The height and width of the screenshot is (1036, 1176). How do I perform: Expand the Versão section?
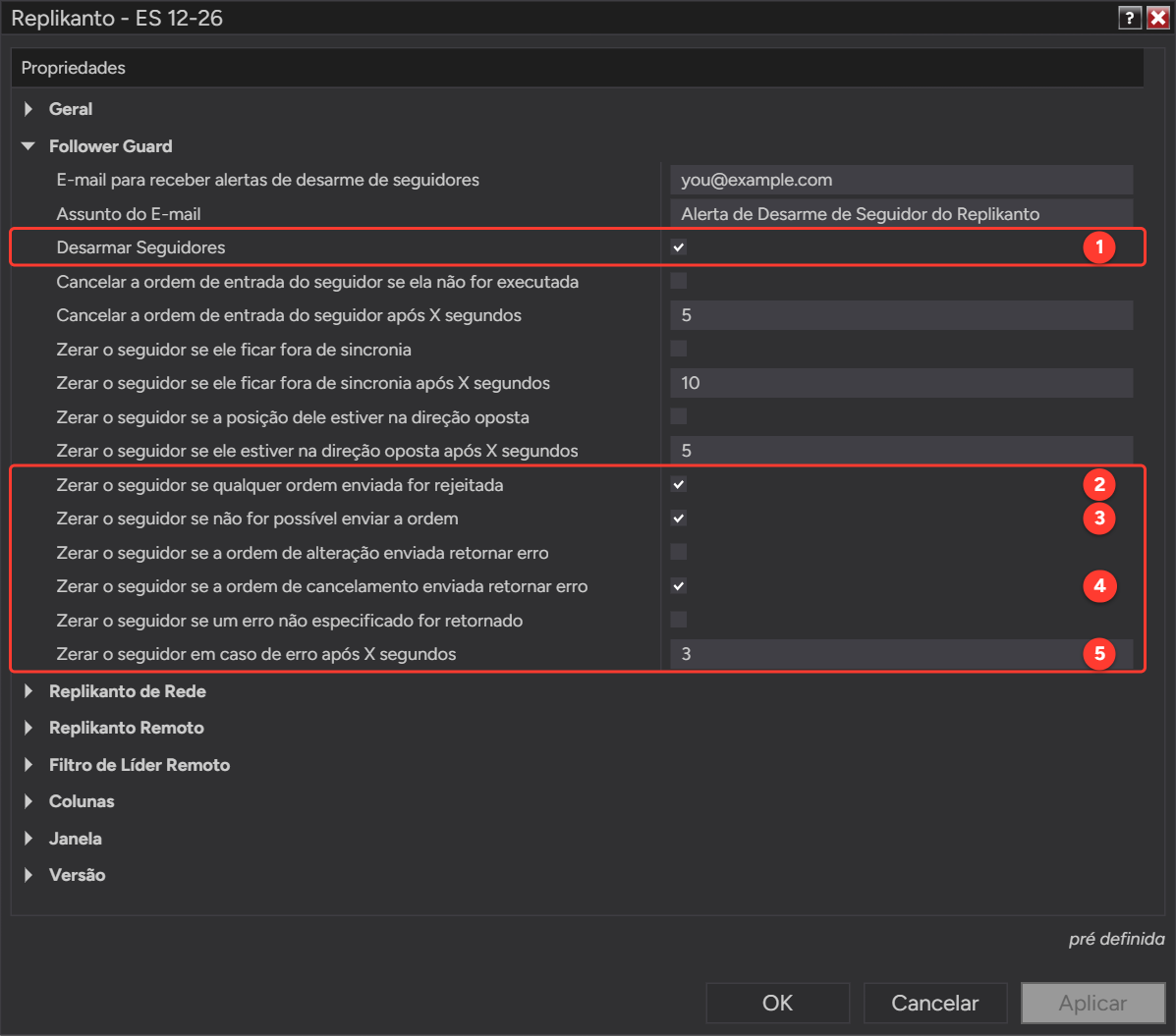pyautogui.click(x=28, y=875)
